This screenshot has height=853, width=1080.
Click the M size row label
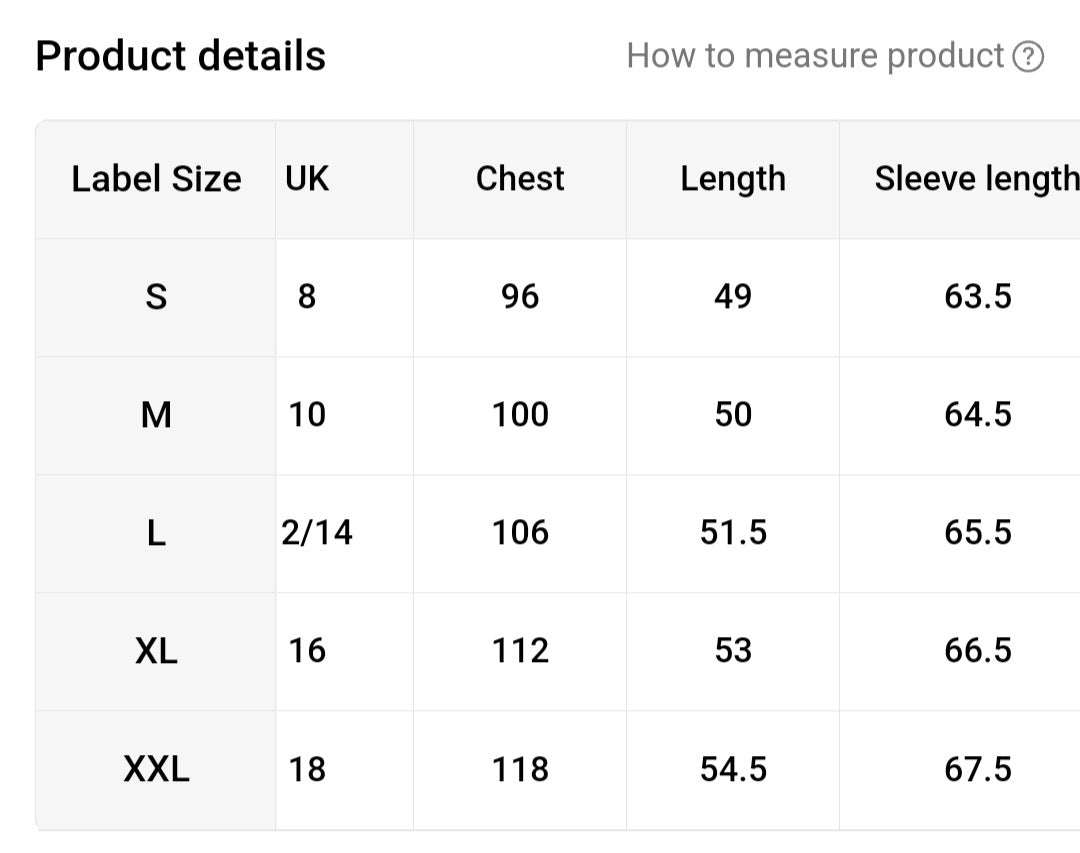click(156, 415)
